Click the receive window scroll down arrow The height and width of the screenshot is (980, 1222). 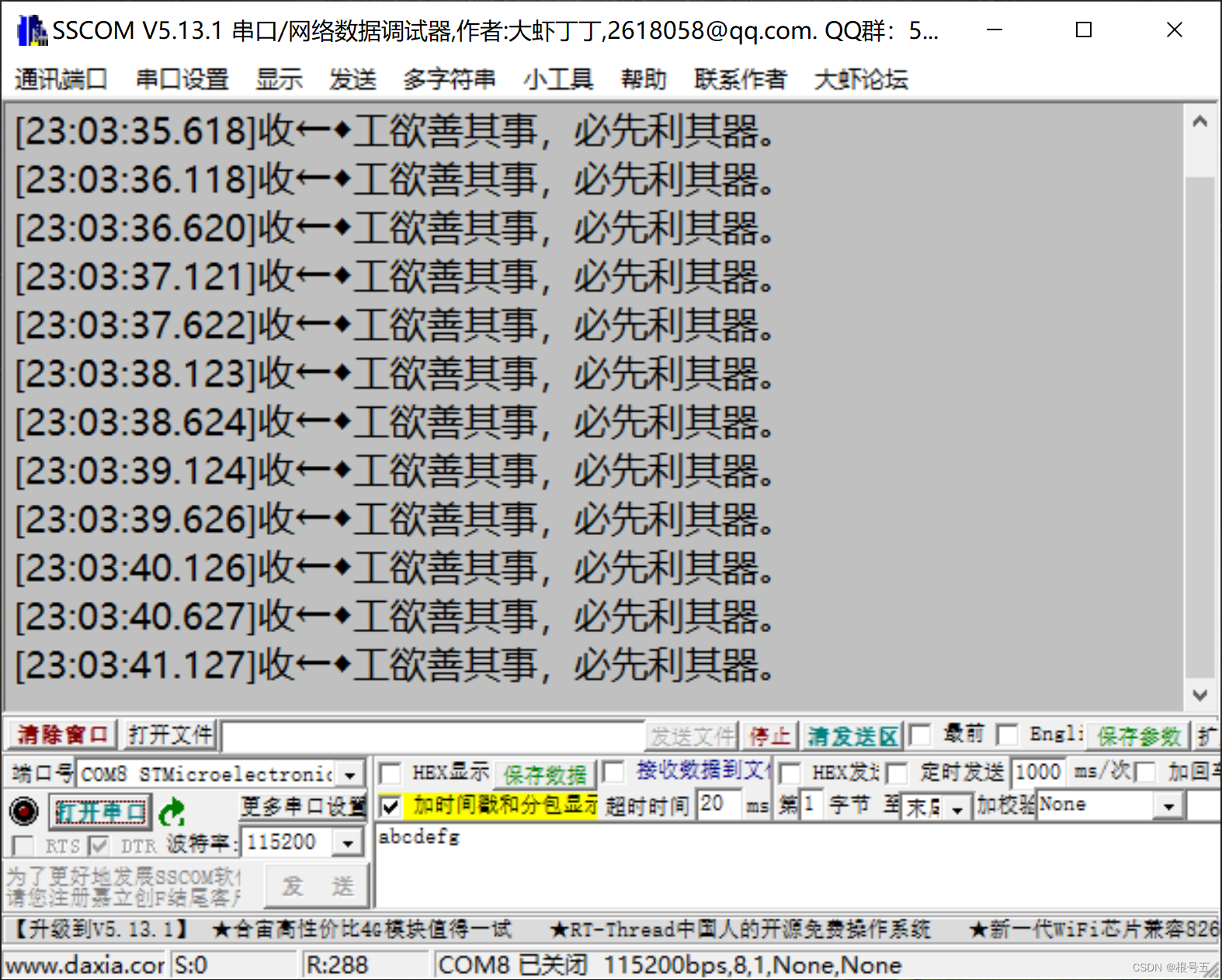1199,695
